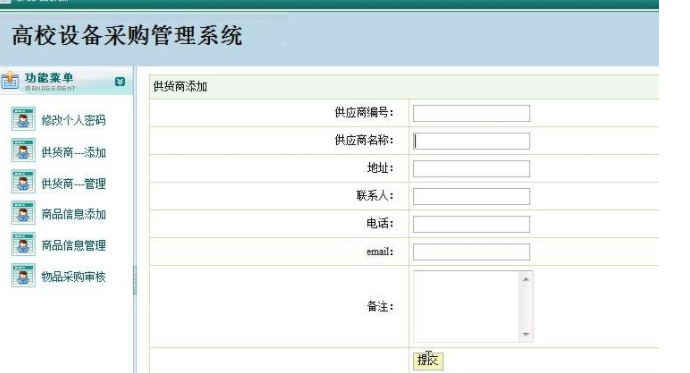Click the 高校设备采购管理系统 title
The height and width of the screenshot is (373, 690).
(x=127, y=36)
